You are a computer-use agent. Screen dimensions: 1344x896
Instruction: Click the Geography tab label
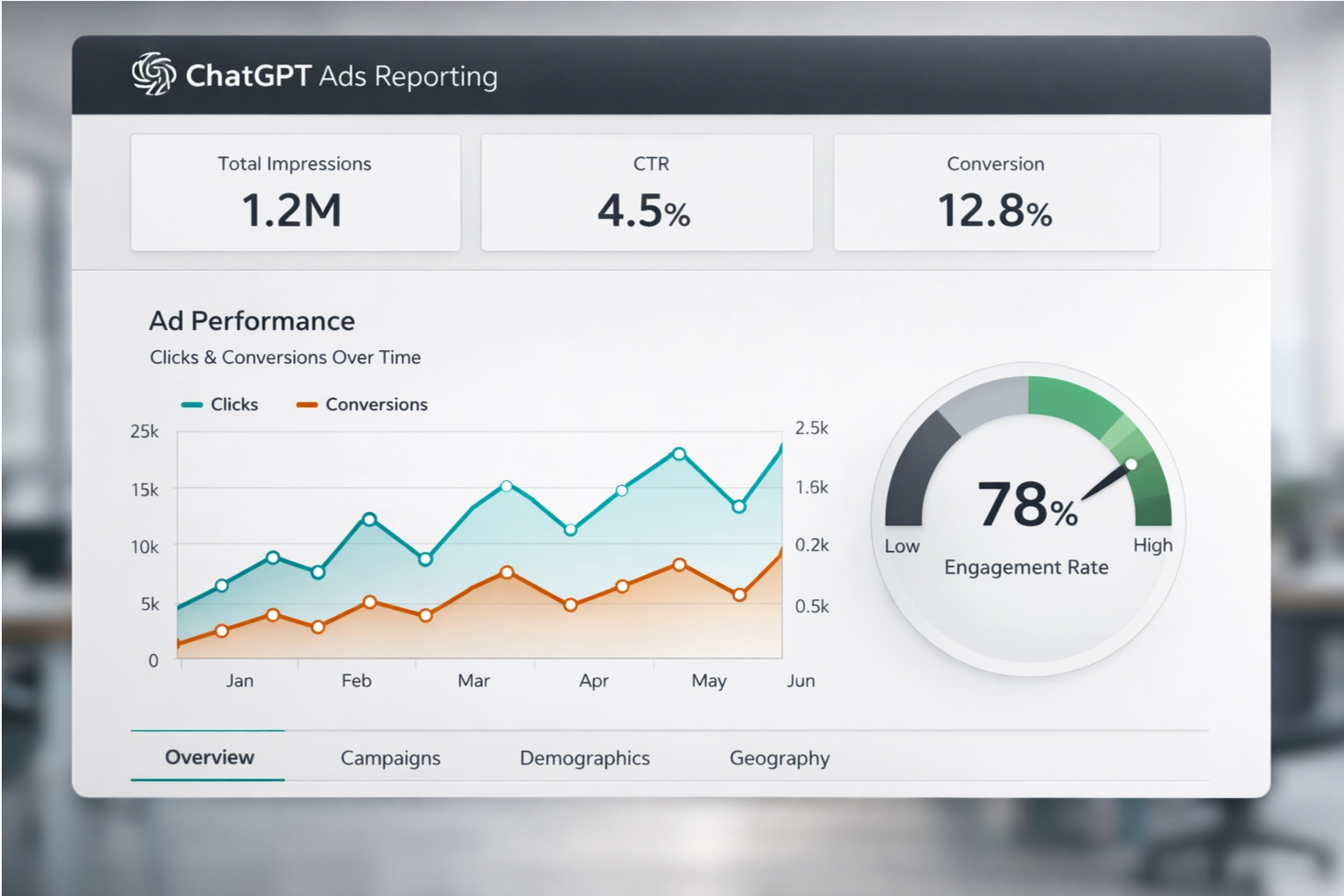click(x=779, y=758)
